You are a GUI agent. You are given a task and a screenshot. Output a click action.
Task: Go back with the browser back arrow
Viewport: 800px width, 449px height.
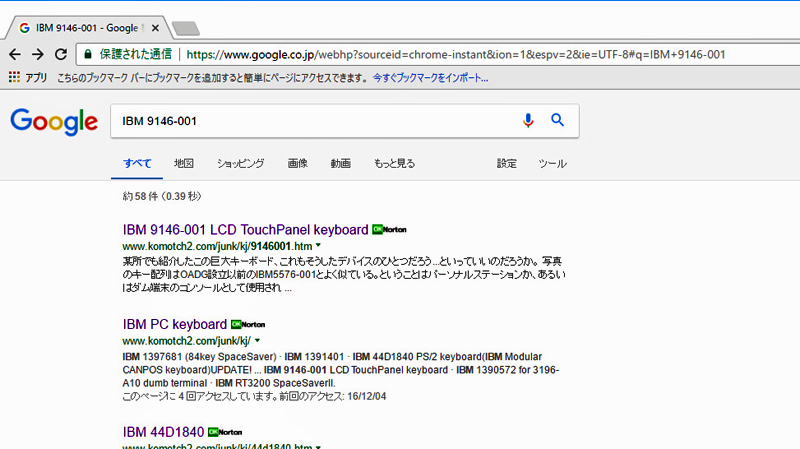15,54
